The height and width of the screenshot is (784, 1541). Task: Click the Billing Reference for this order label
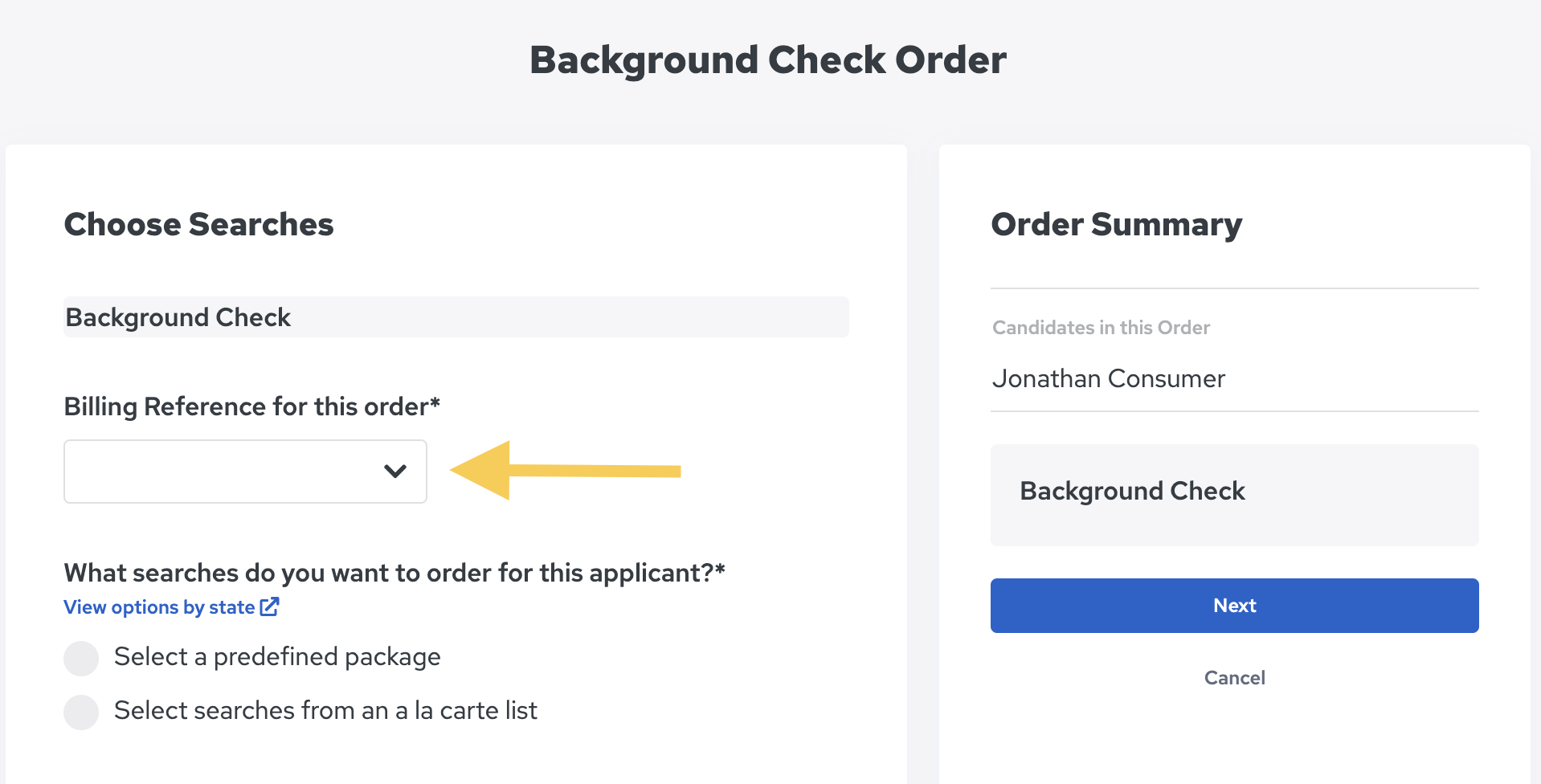click(252, 406)
